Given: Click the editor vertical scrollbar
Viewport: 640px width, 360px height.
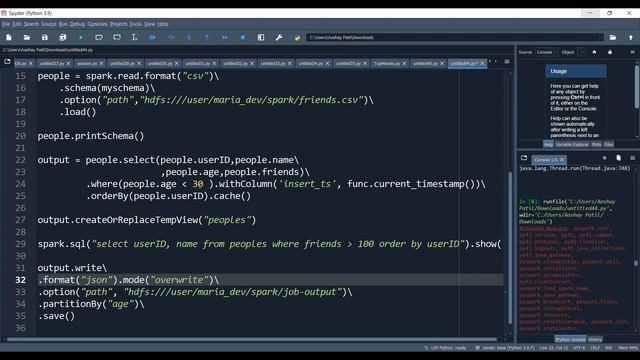Looking at the screenshot, I should point(510,247).
